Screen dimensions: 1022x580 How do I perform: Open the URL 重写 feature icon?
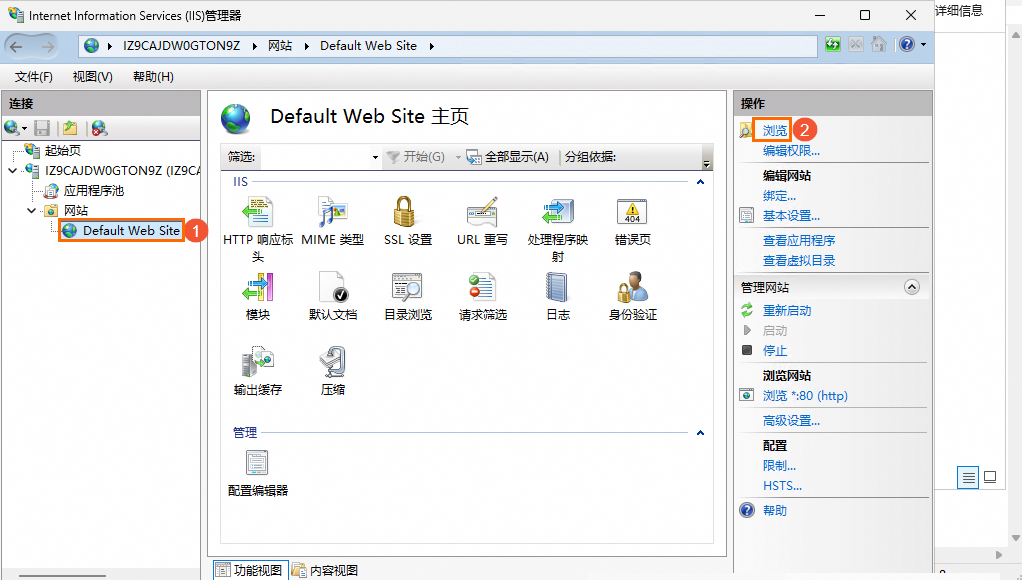(482, 212)
